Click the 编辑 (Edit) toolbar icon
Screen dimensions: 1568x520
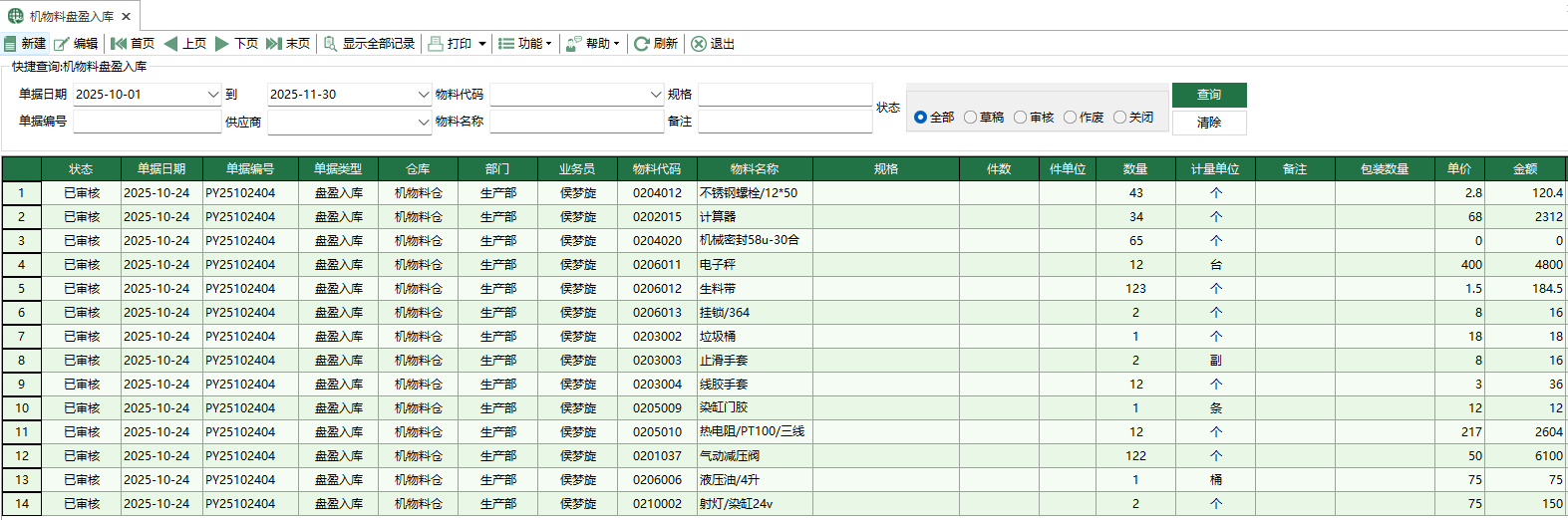62,44
